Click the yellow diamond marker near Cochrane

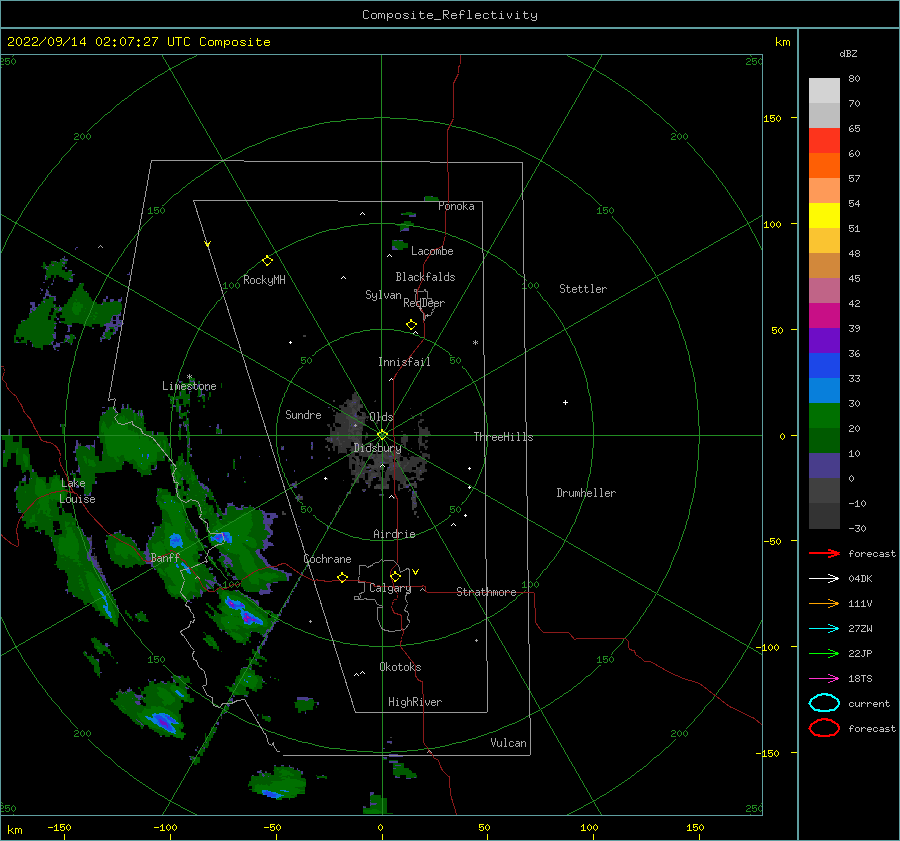pyautogui.click(x=342, y=577)
